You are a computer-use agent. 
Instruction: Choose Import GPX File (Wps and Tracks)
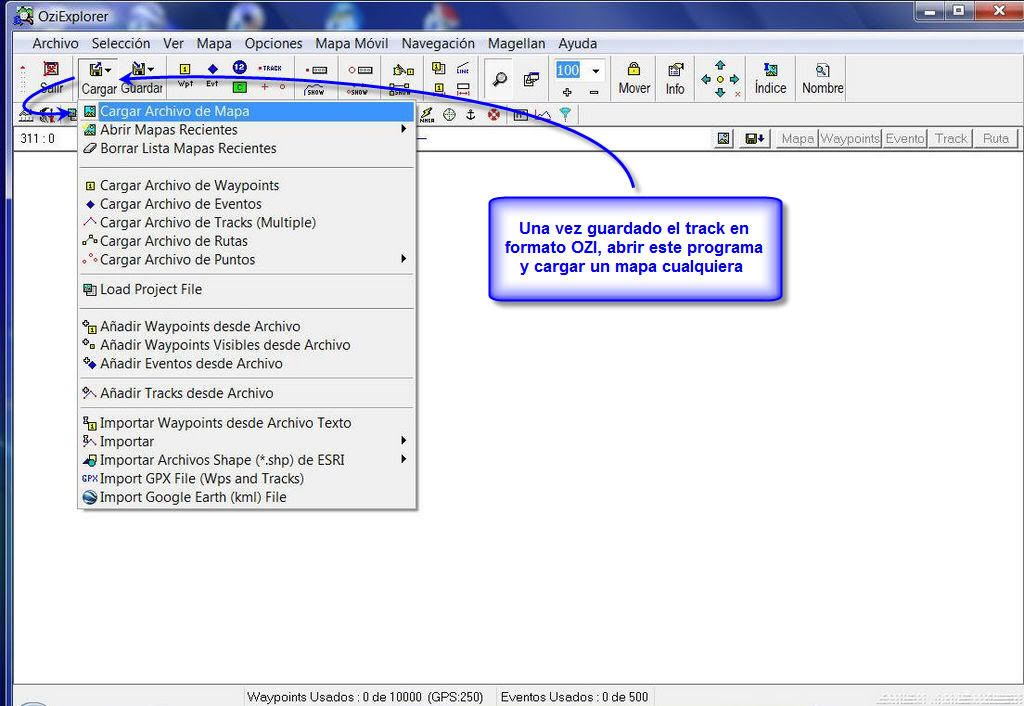point(247,478)
